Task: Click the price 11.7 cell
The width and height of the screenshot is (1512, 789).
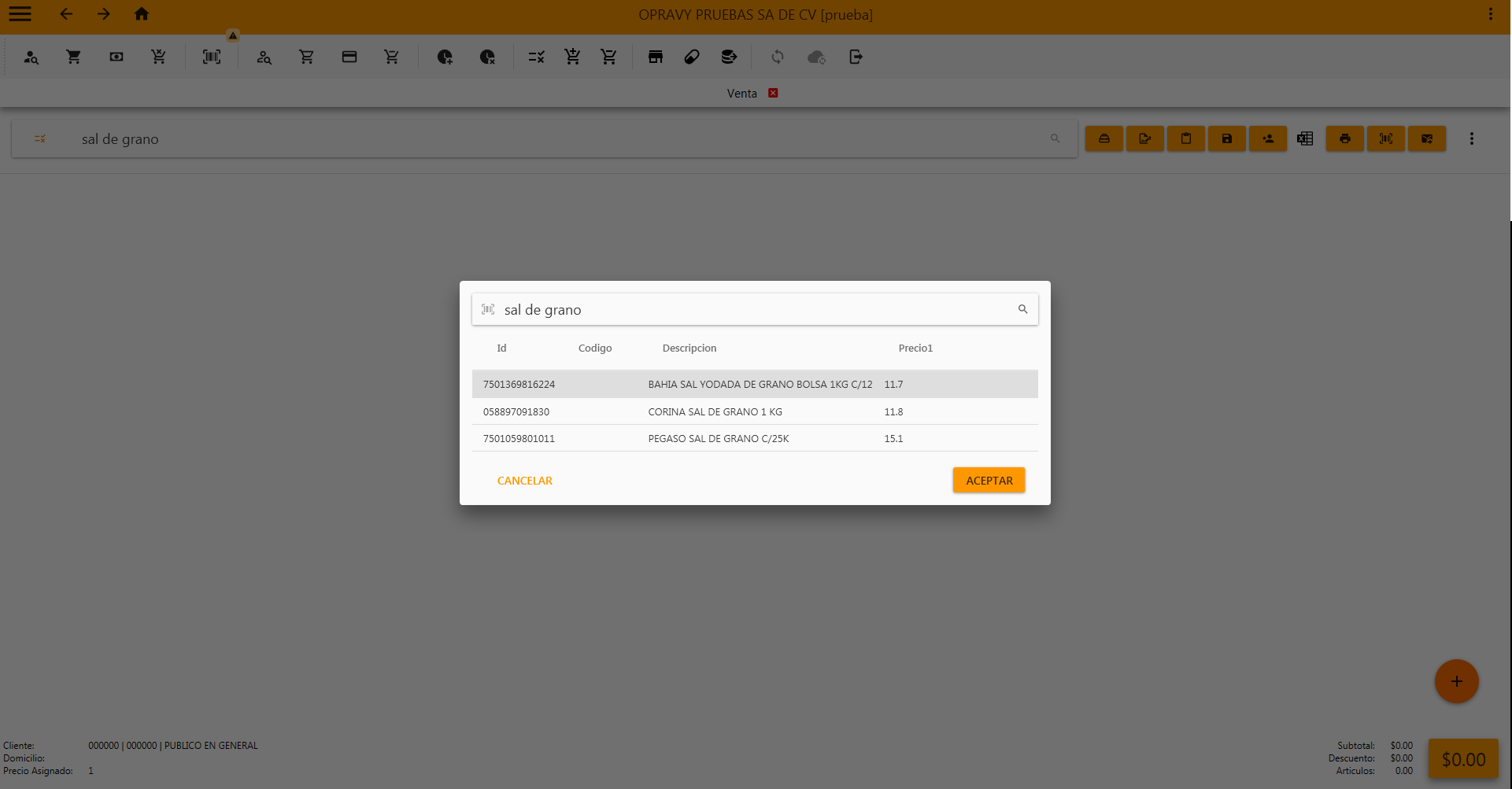Action: [x=893, y=385]
